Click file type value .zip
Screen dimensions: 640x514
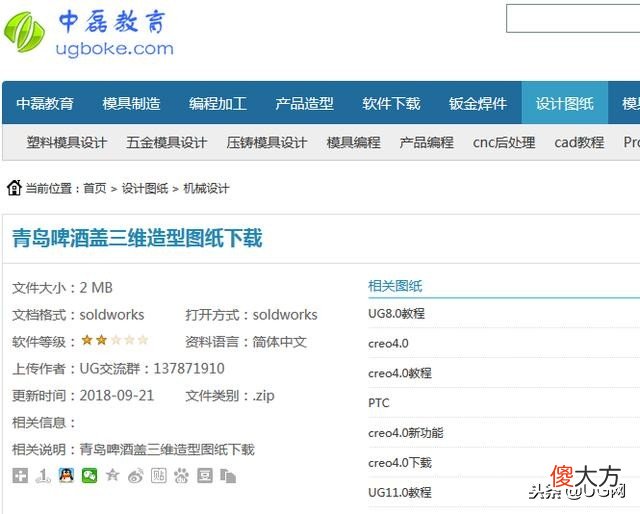pyautogui.click(x=263, y=396)
